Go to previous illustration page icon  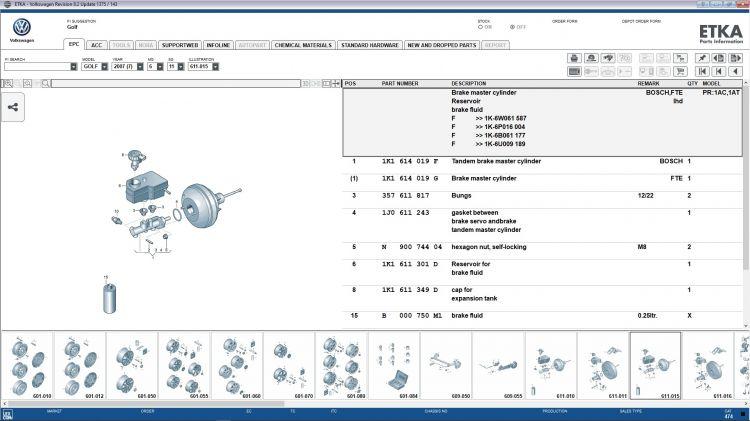pyautogui.click(x=718, y=58)
